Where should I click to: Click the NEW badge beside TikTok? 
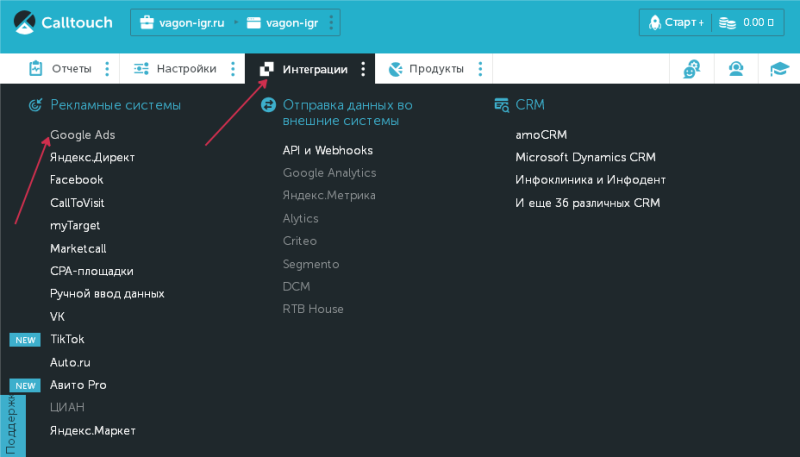click(x=25, y=340)
